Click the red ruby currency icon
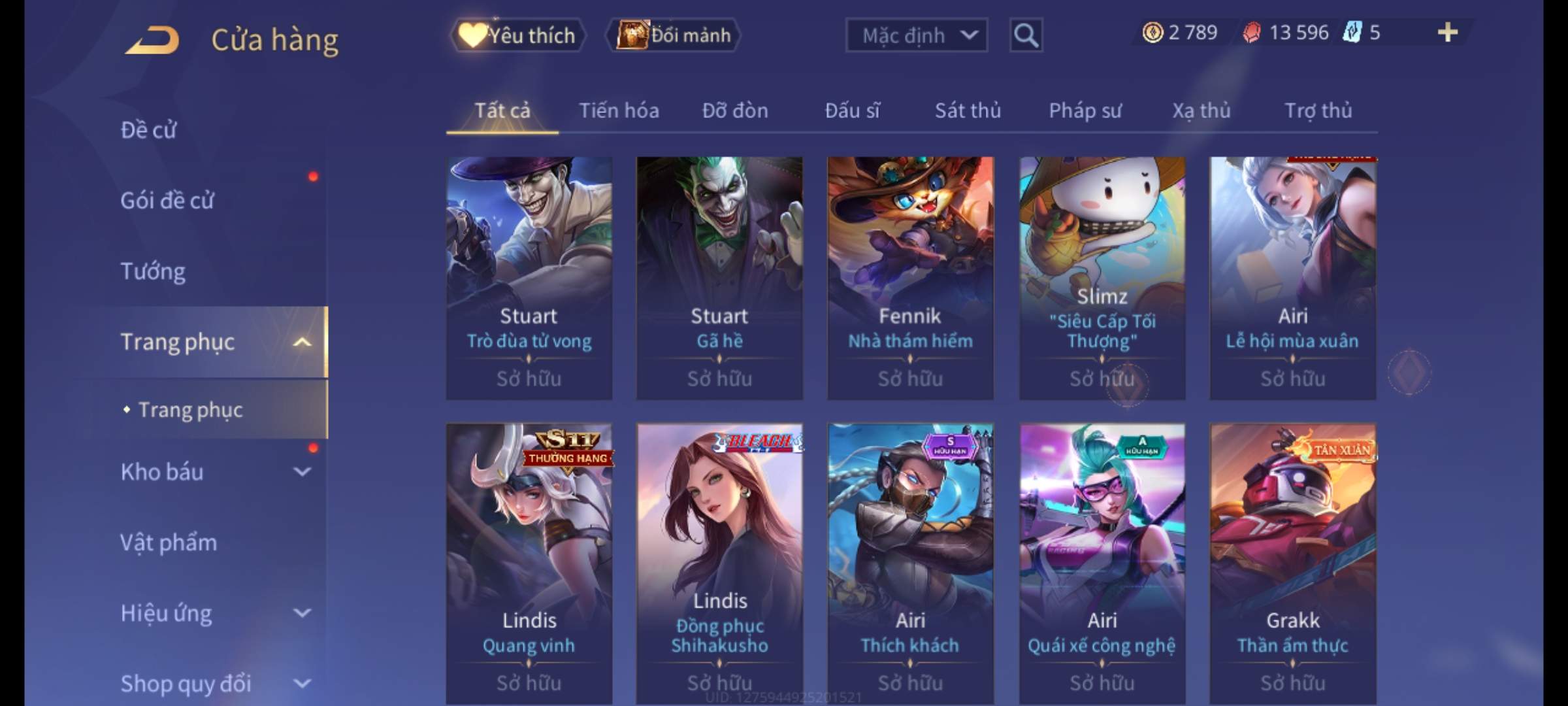 tap(1252, 33)
